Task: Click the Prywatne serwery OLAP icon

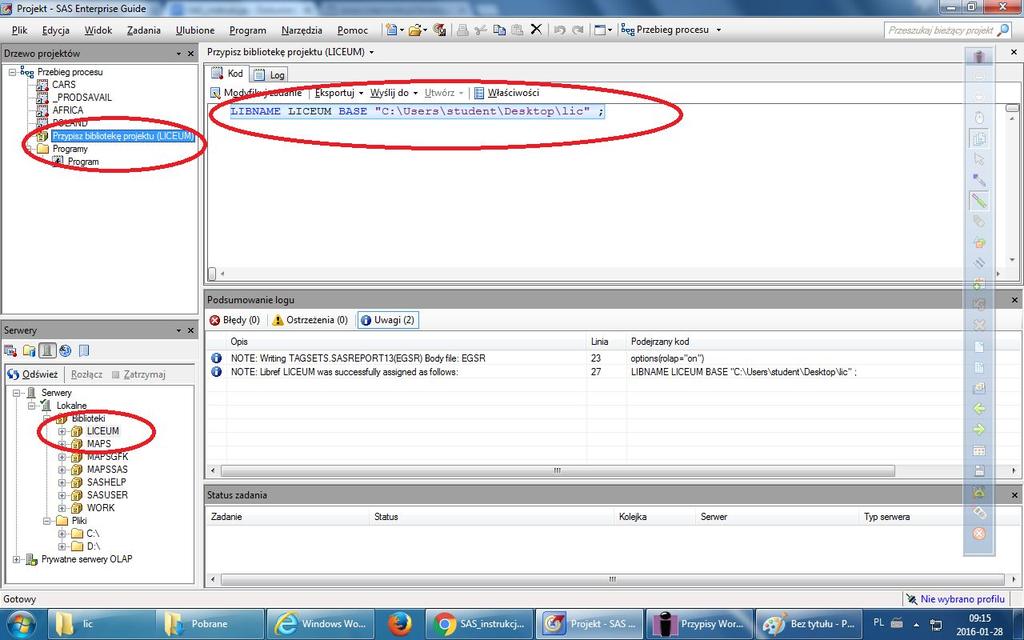Action: [x=31, y=559]
